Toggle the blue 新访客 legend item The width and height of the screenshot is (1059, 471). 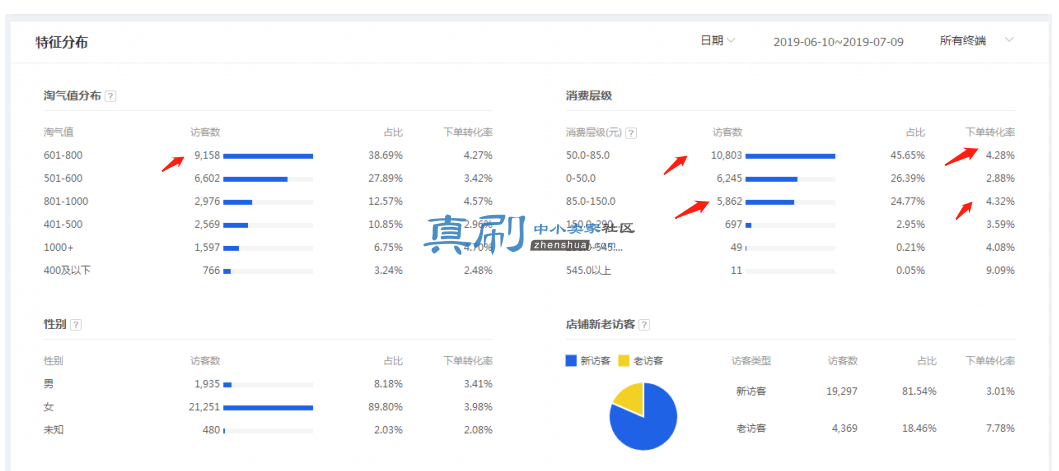click(x=588, y=361)
